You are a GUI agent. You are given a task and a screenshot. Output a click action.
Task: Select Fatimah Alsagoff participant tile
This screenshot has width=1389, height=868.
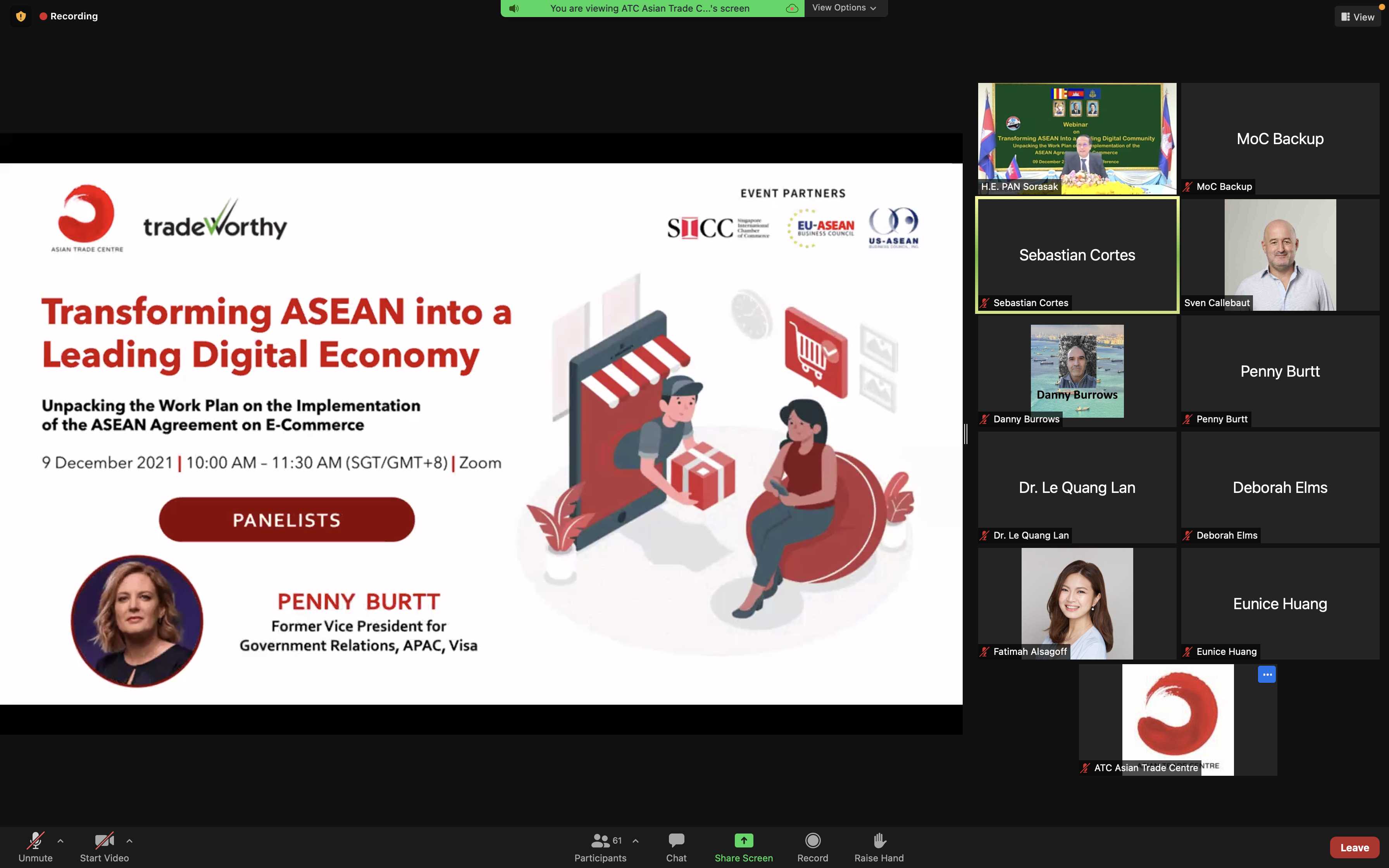coord(1077,603)
